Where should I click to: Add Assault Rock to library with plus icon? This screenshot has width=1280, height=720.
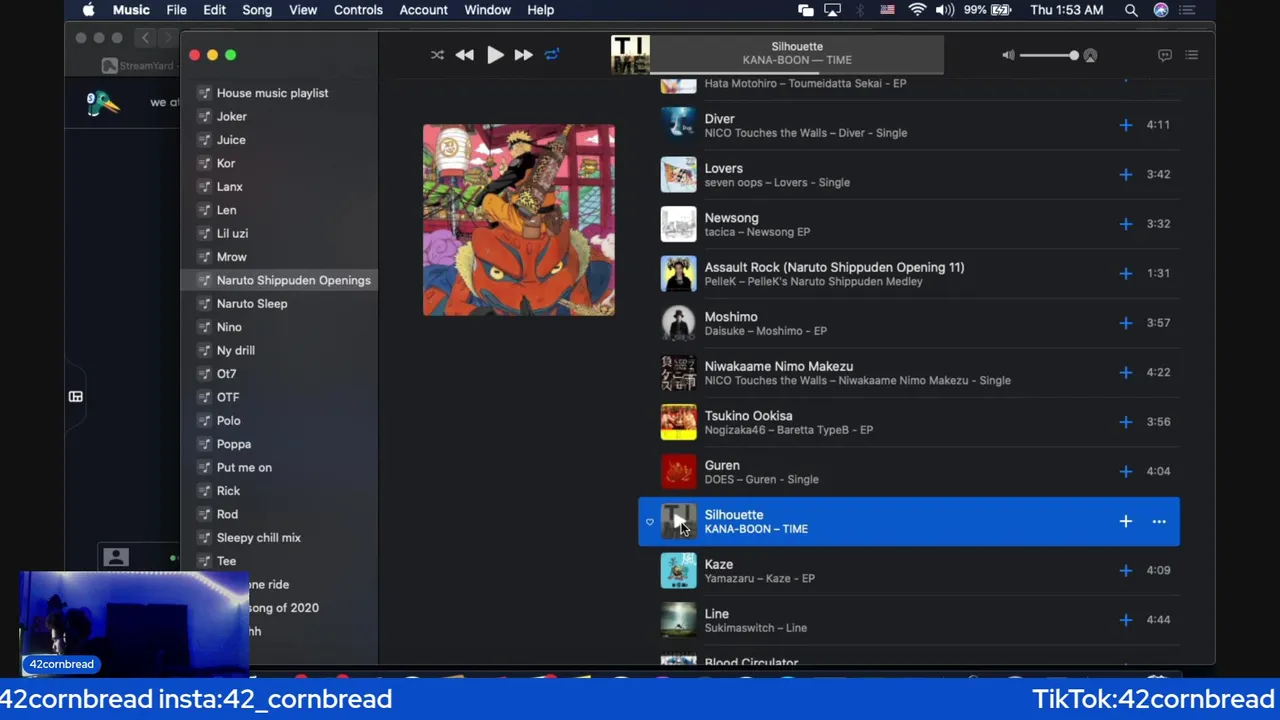tap(1125, 273)
